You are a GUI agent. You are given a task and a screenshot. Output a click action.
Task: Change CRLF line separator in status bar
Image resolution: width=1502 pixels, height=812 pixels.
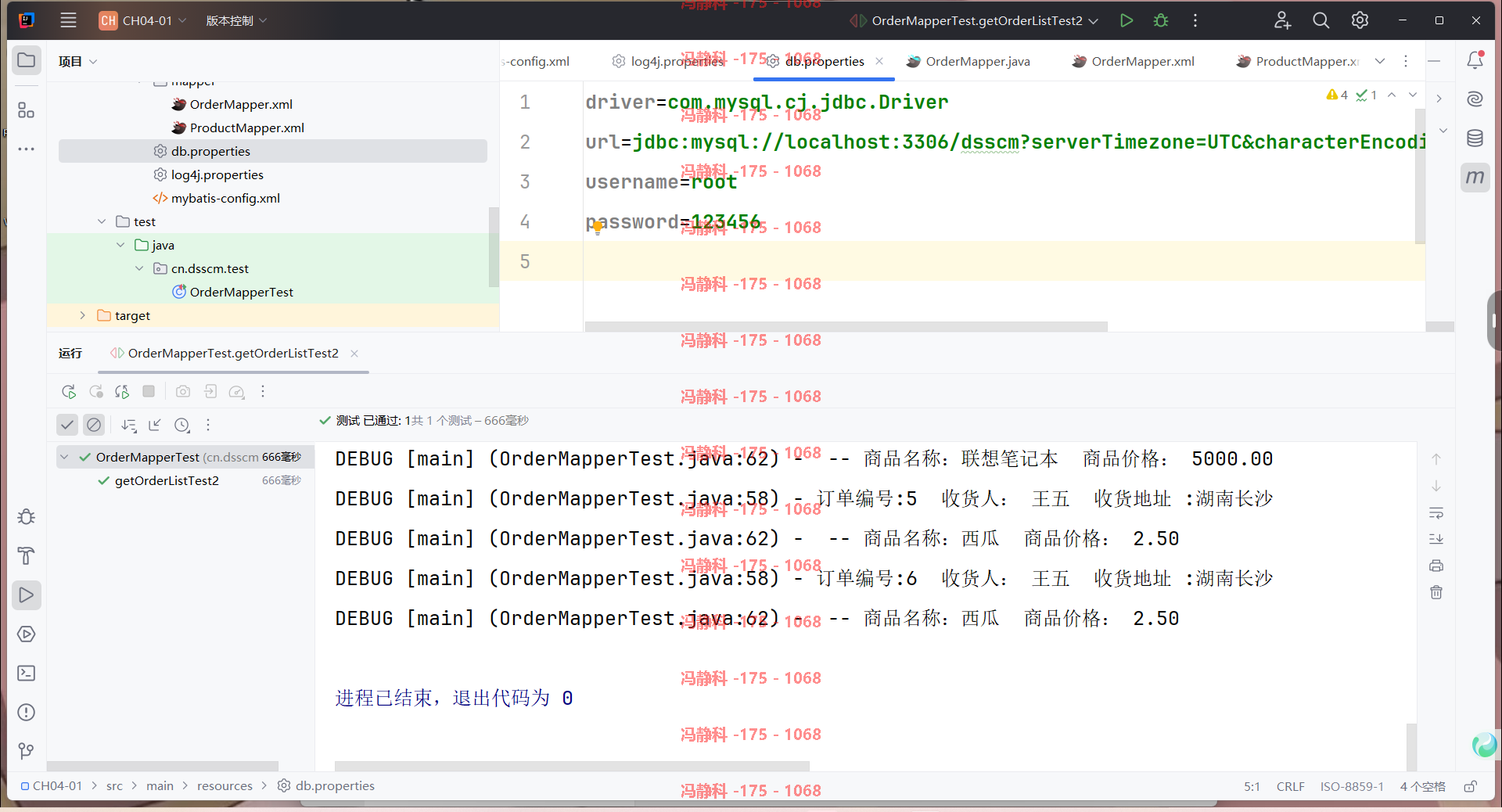[x=1291, y=786]
